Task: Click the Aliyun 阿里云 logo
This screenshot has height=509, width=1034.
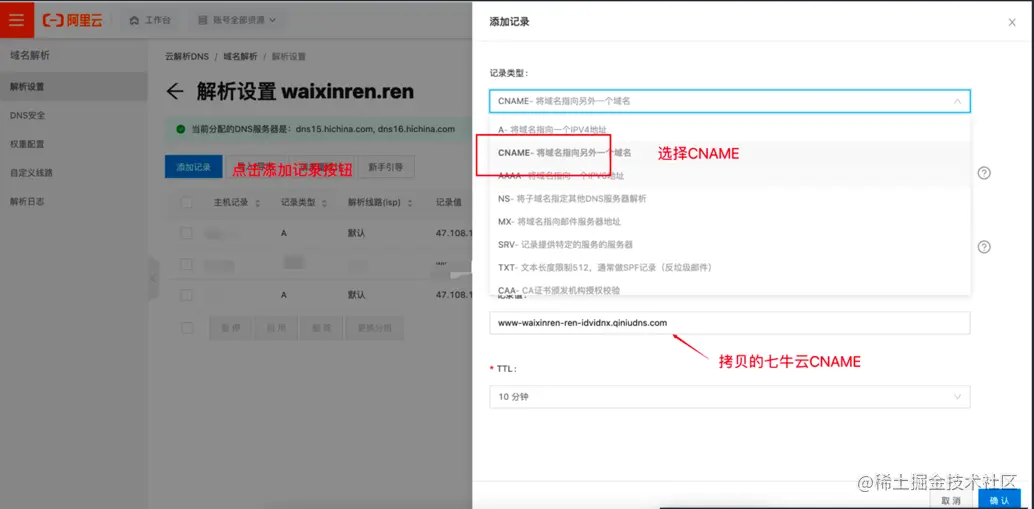Action: 73,20
